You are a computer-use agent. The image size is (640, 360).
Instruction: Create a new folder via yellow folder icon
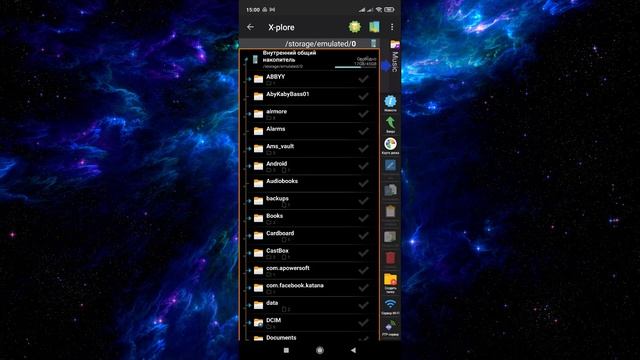point(390,280)
